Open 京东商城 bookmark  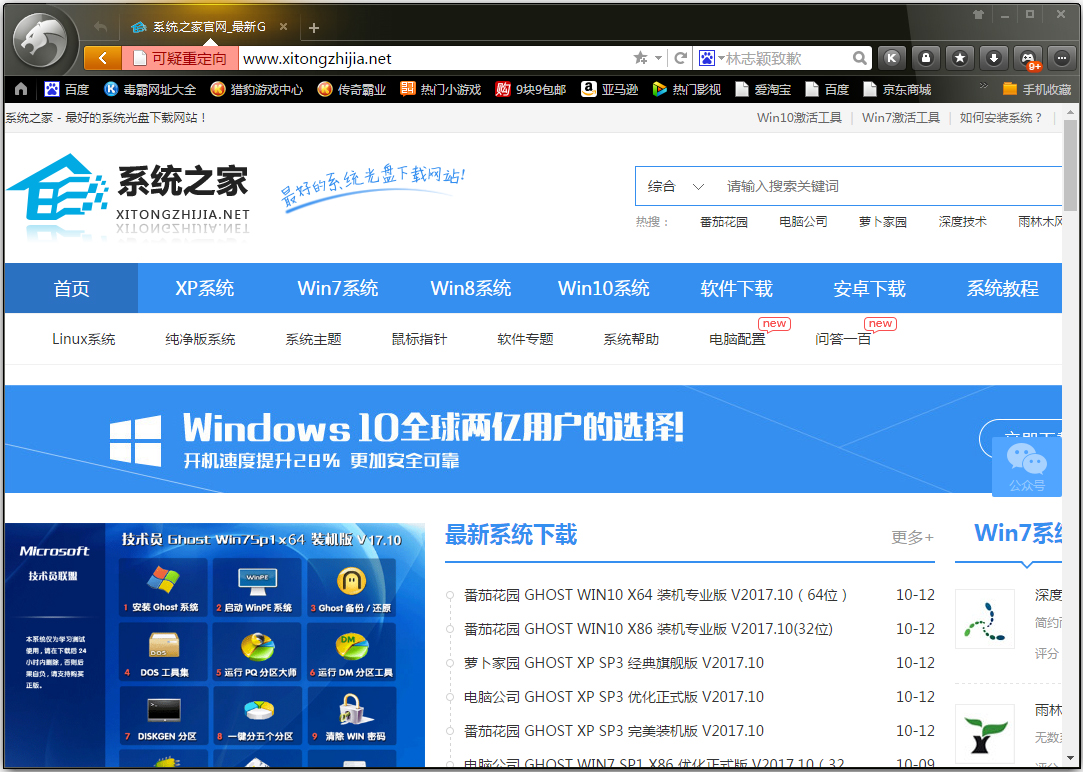pos(897,89)
